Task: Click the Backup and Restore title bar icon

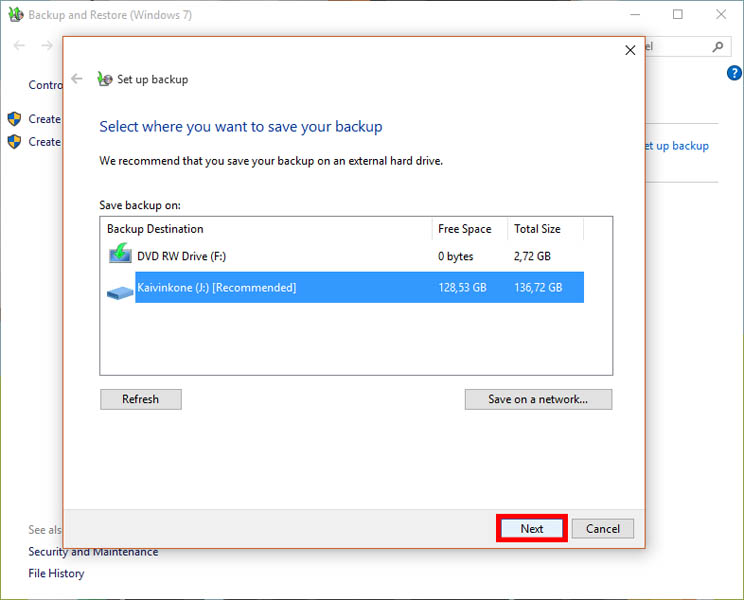Action: 15,15
